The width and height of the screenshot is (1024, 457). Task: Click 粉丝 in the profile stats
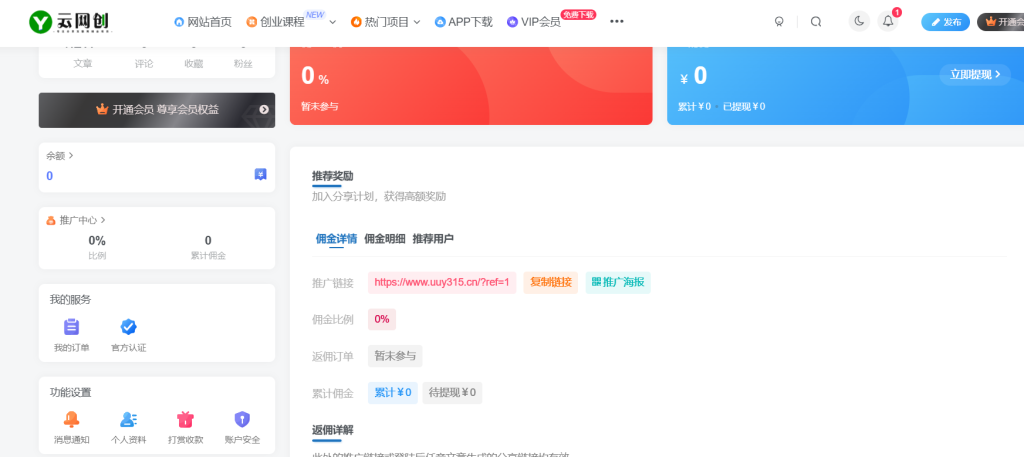(243, 64)
